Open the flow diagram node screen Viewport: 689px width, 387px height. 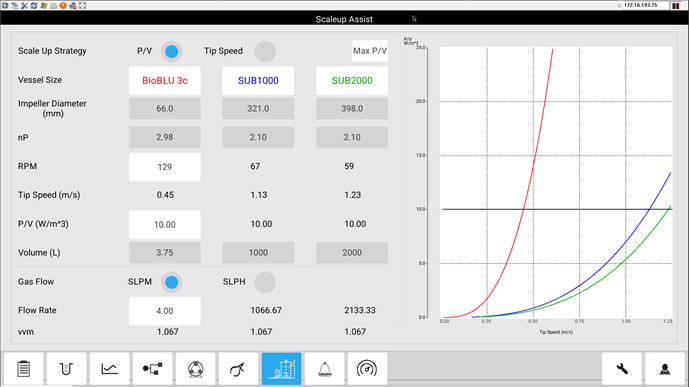pos(152,369)
